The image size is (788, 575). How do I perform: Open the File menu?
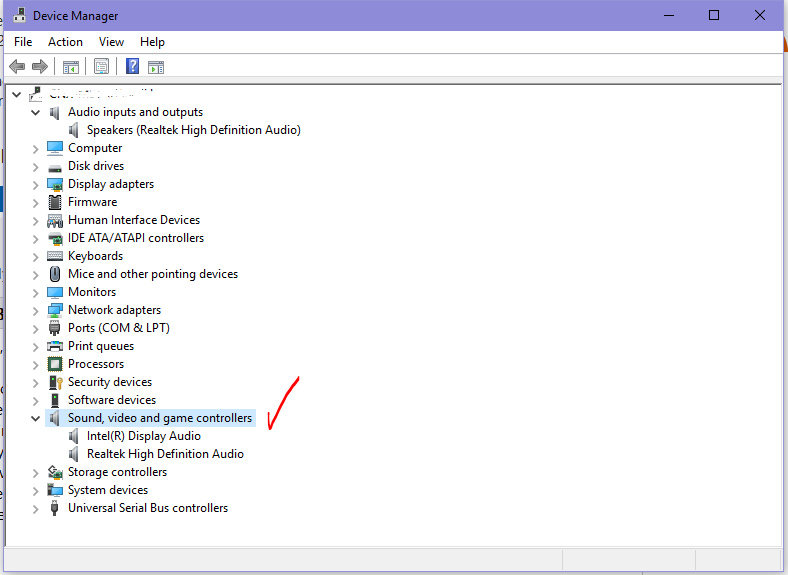23,42
